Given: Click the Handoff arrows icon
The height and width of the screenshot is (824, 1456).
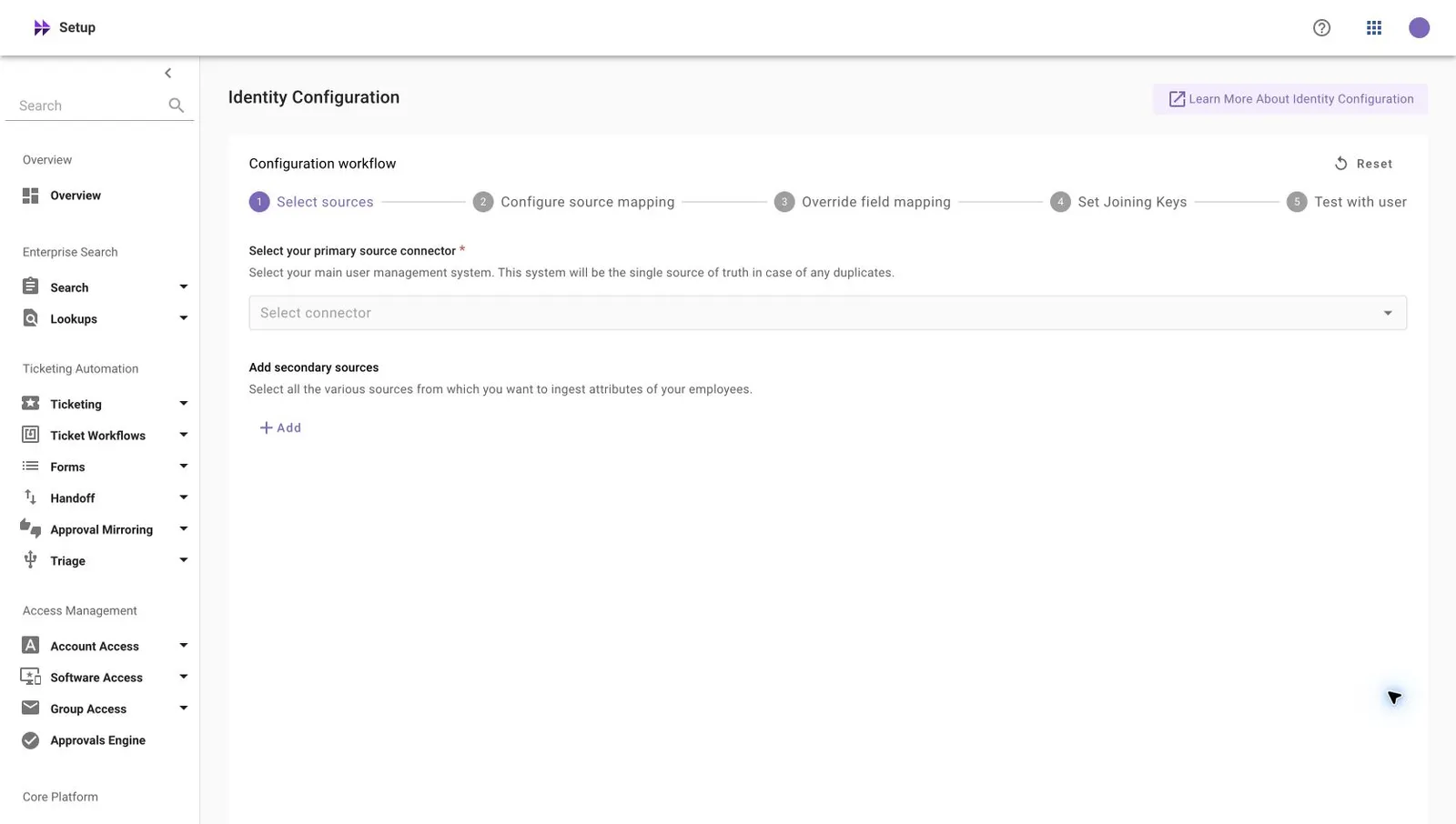Looking at the screenshot, I should point(31,497).
